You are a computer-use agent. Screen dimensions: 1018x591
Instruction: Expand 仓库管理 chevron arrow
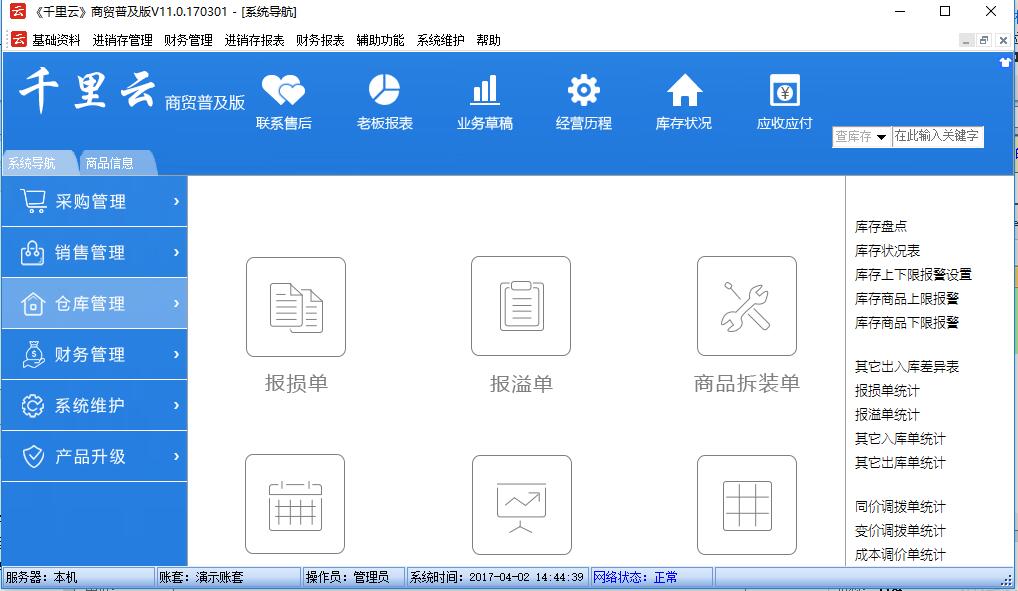coord(176,303)
